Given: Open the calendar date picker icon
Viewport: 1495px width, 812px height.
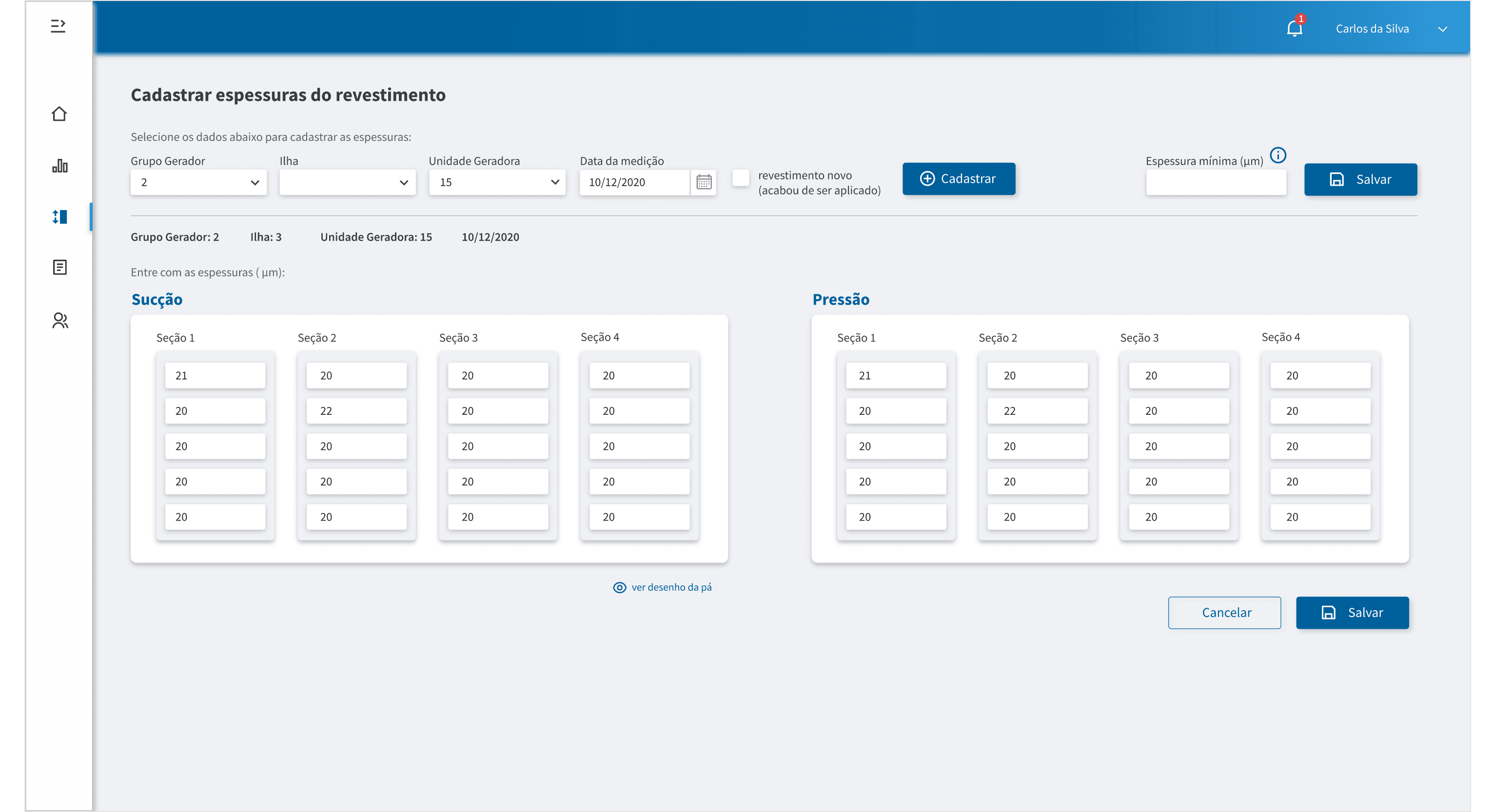Looking at the screenshot, I should click(704, 182).
